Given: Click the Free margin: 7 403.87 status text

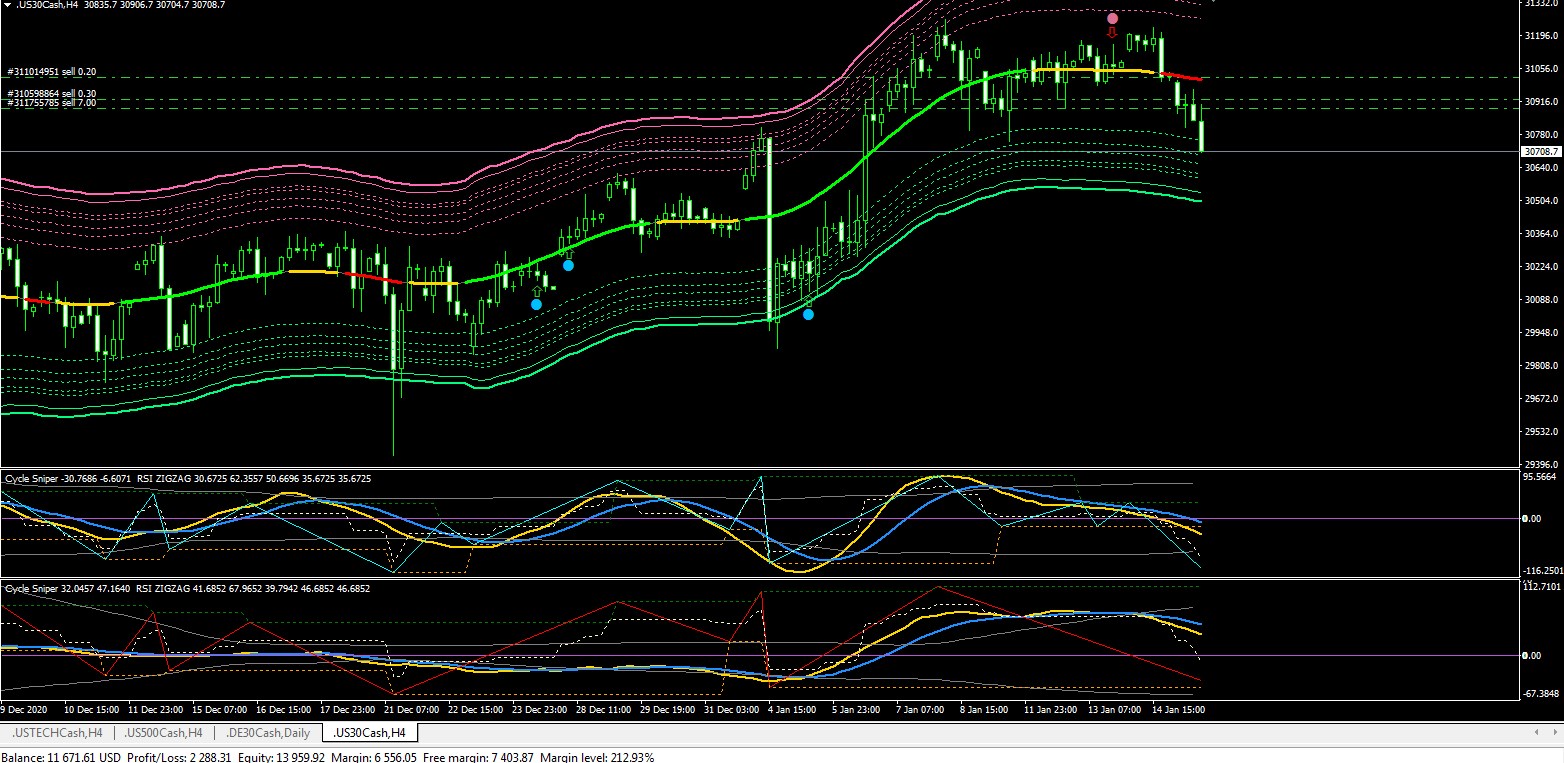Looking at the screenshot, I should tap(478, 757).
